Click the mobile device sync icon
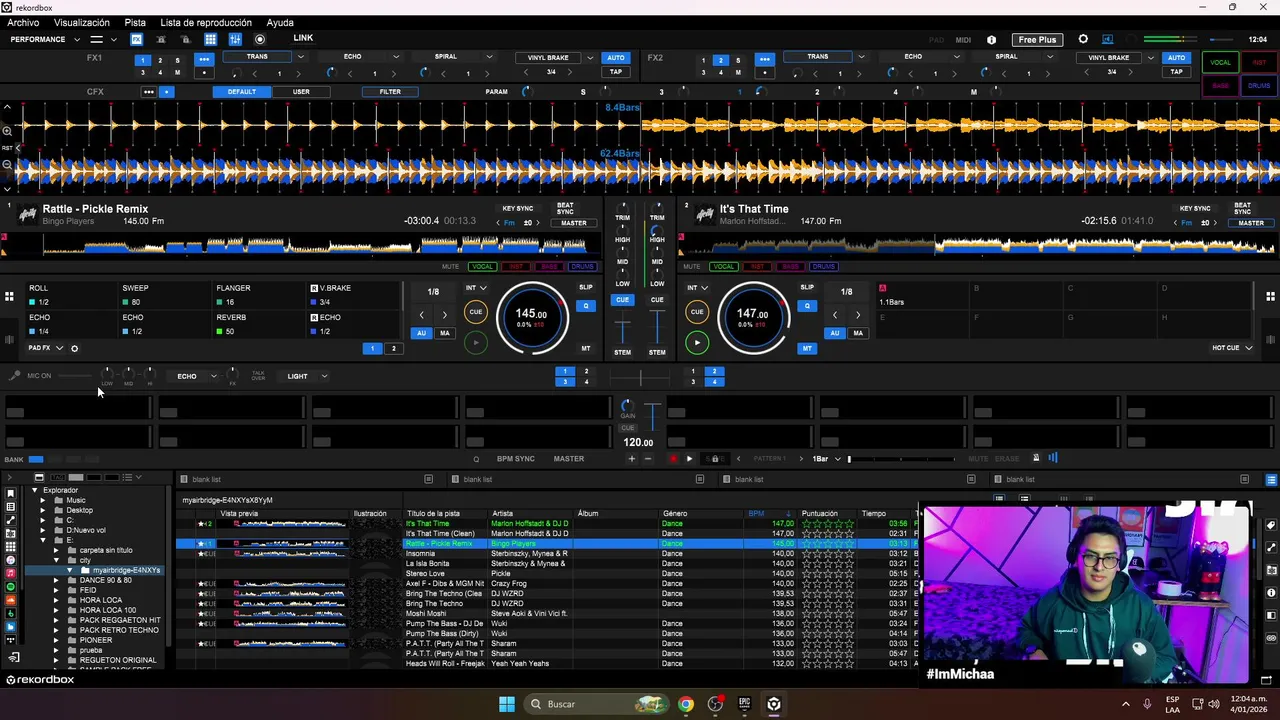Image resolution: width=1280 pixels, height=720 pixels. pos(14,657)
